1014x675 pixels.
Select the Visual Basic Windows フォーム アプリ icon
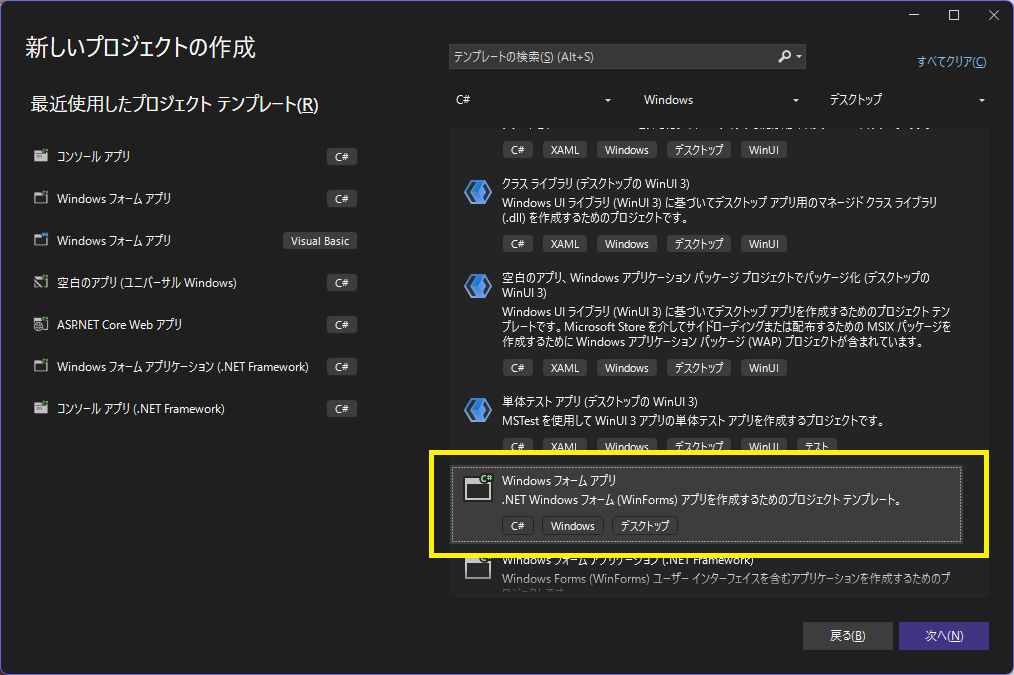point(40,240)
